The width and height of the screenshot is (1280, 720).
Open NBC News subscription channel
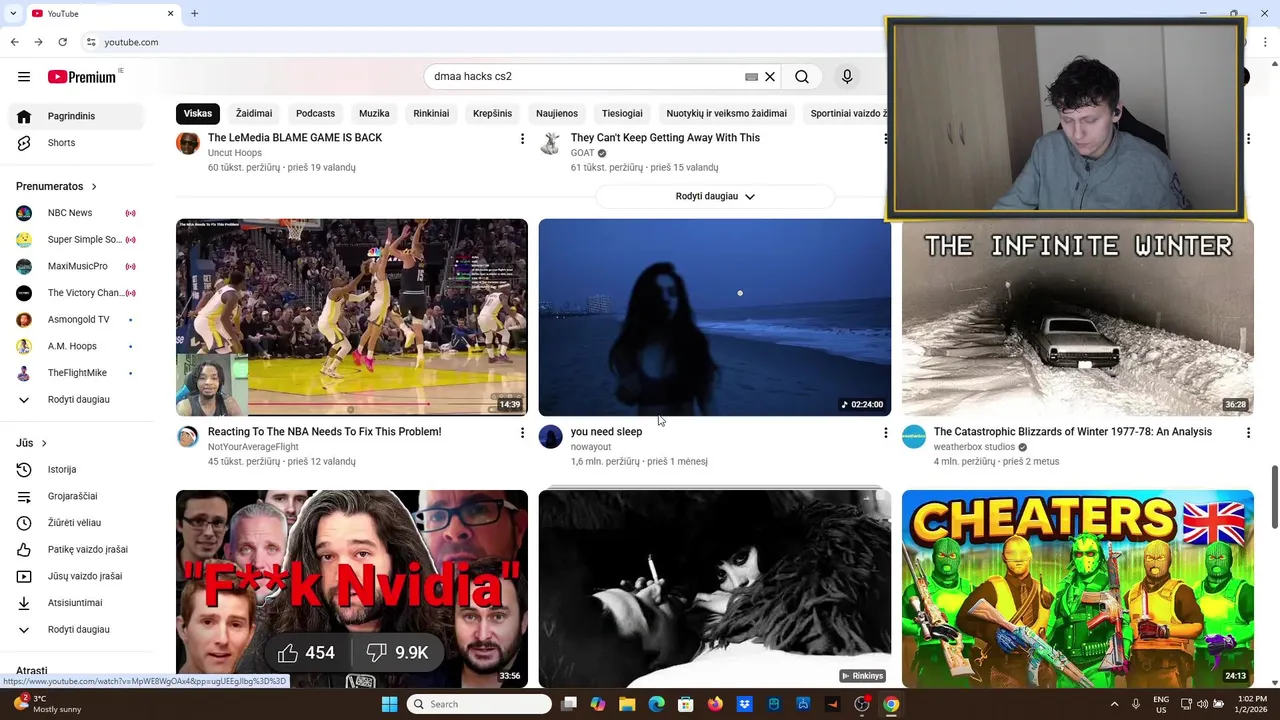pyautogui.click(x=76, y=213)
